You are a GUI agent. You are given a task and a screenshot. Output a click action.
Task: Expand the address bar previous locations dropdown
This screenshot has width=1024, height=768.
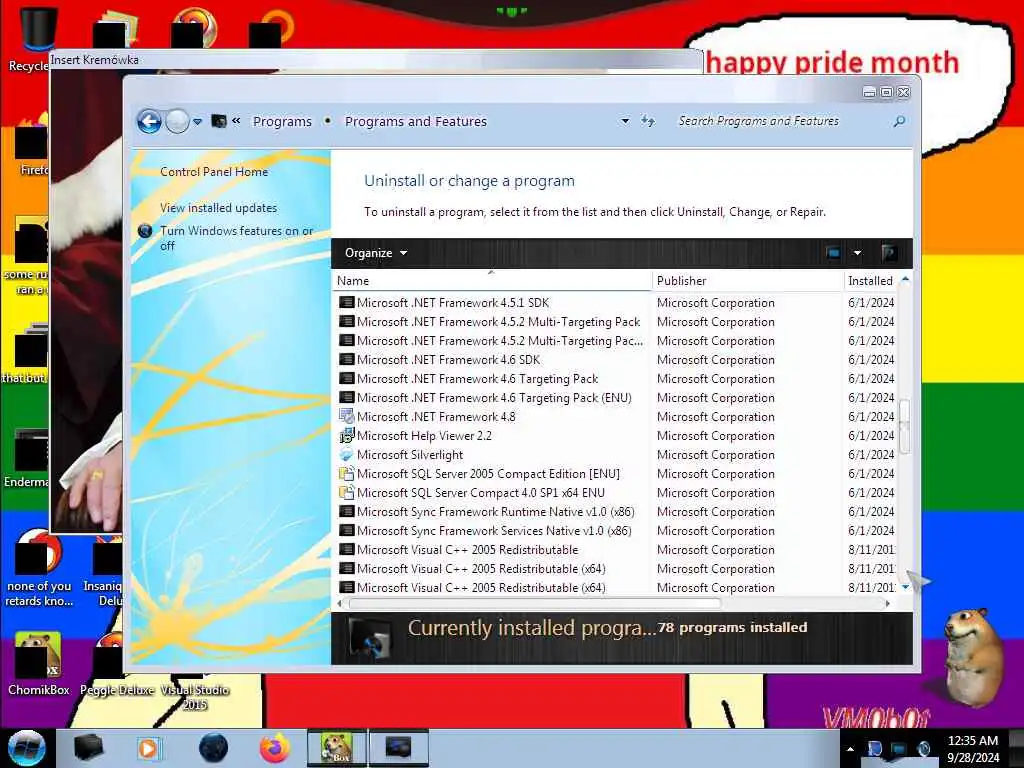tap(625, 121)
